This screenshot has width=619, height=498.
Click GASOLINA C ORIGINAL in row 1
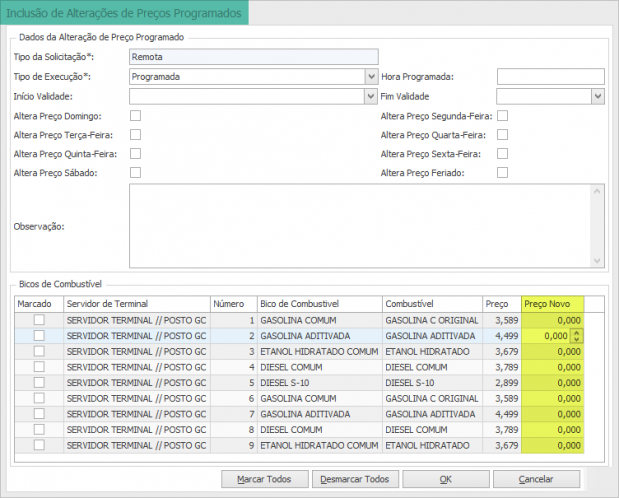(432, 320)
